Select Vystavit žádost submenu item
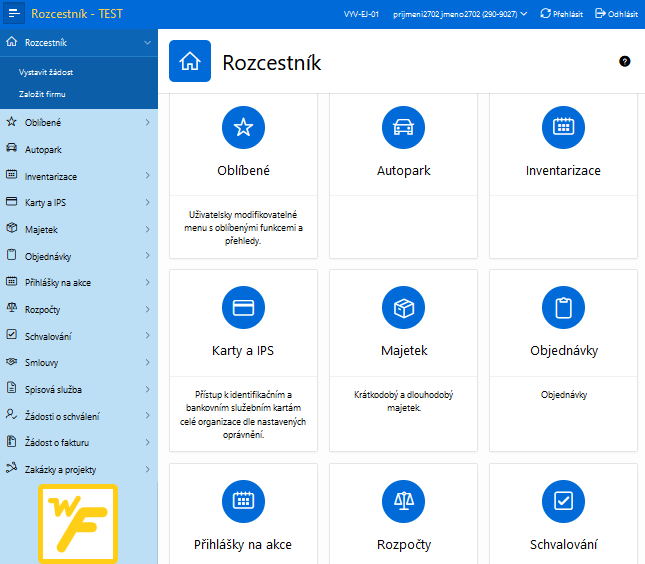 point(46,72)
